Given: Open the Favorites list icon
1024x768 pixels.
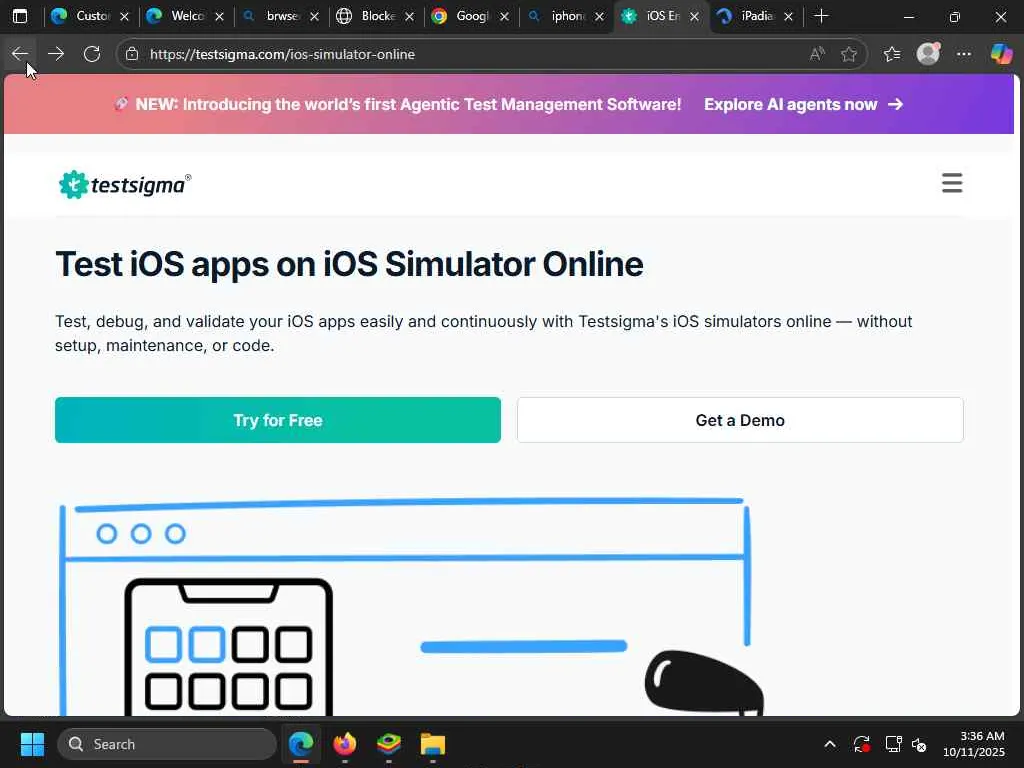Looking at the screenshot, I should point(892,54).
